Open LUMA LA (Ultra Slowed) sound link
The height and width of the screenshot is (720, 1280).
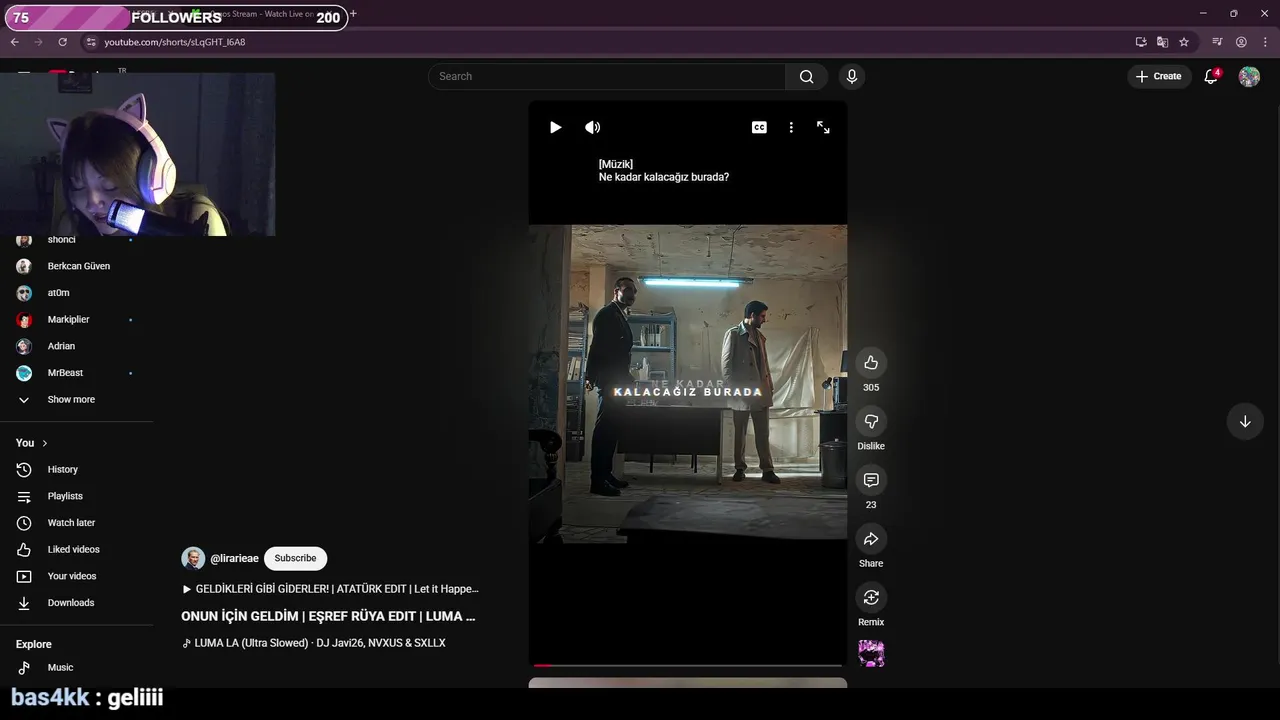tap(314, 643)
